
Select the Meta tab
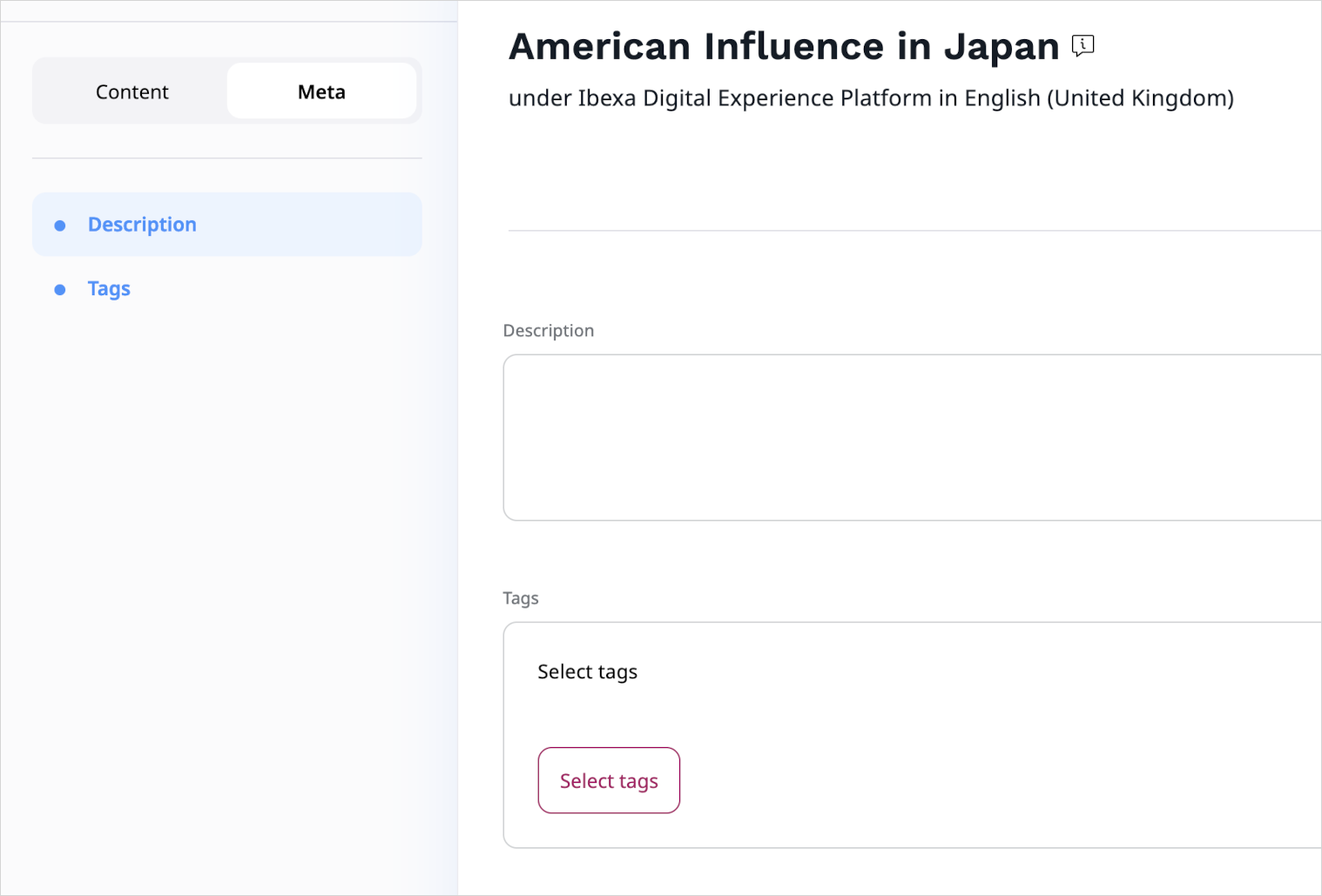321,91
